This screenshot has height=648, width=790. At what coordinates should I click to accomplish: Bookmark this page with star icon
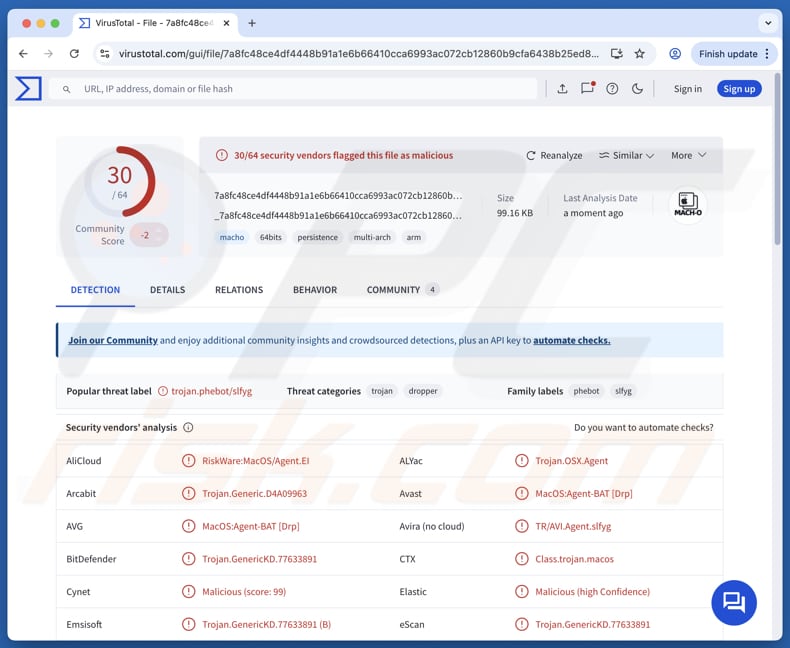point(639,54)
